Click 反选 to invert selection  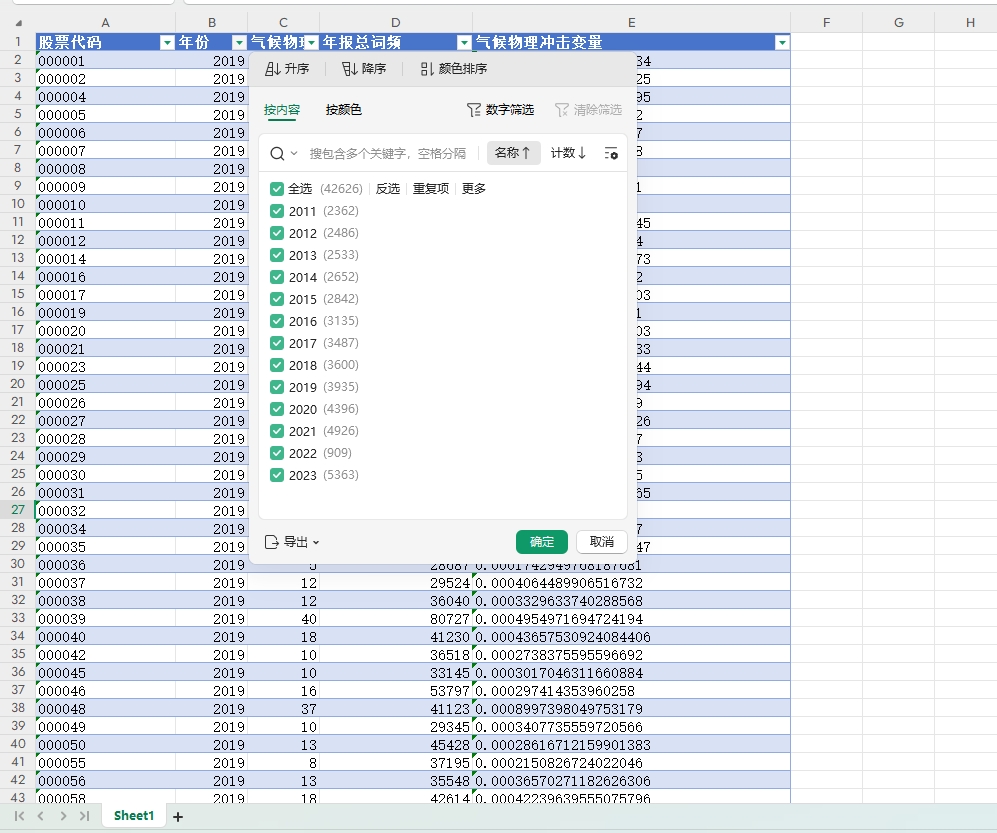tap(388, 189)
